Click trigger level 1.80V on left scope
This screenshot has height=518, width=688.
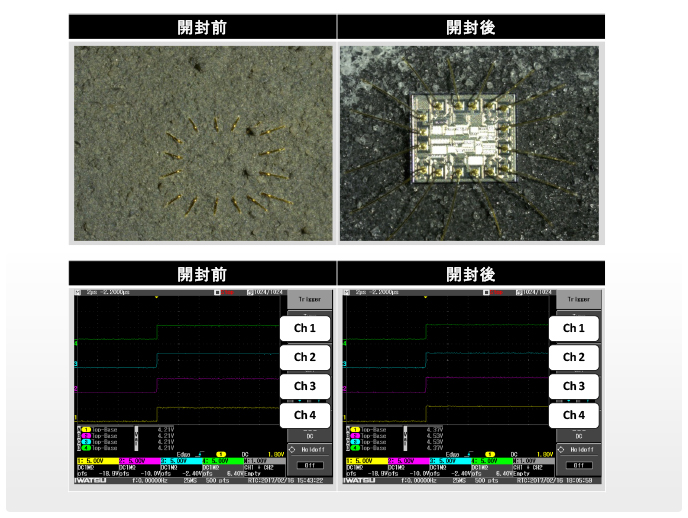(x=276, y=454)
